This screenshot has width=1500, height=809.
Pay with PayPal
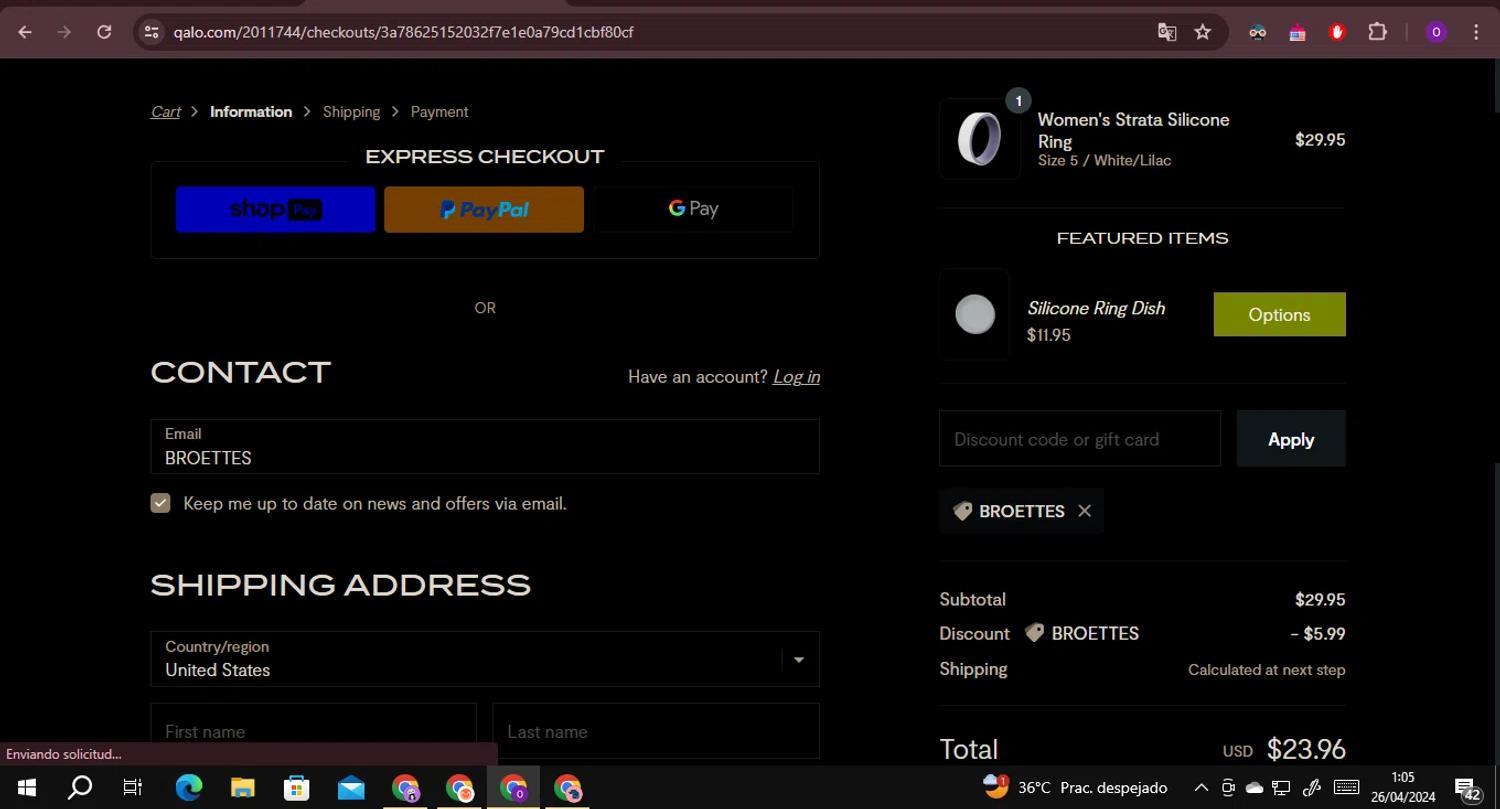click(x=484, y=209)
